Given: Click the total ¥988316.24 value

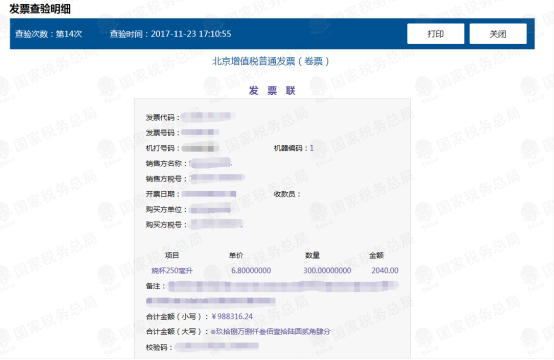Looking at the screenshot, I should tap(232, 316).
